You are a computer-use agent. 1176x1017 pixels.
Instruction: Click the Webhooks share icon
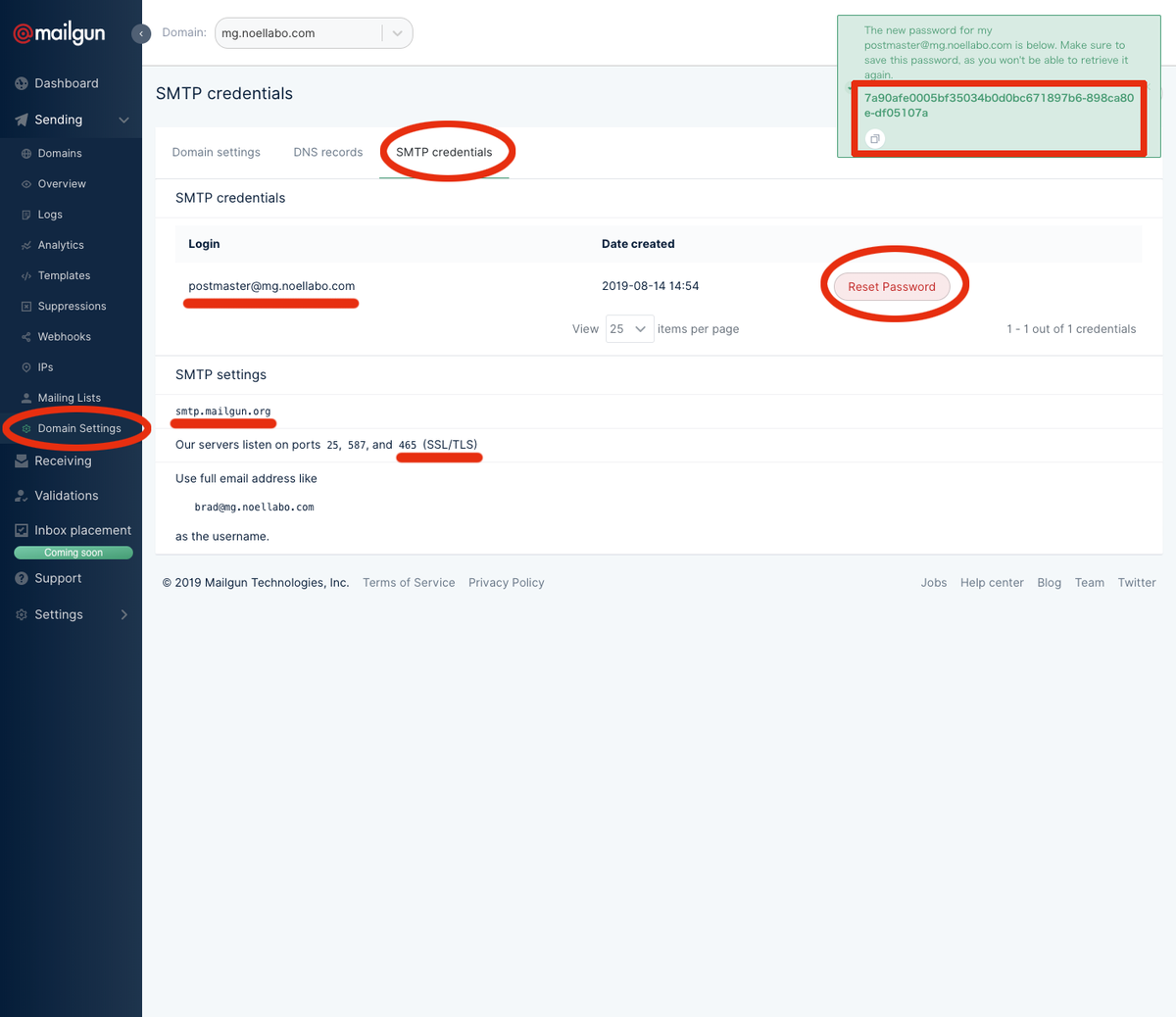coord(26,337)
